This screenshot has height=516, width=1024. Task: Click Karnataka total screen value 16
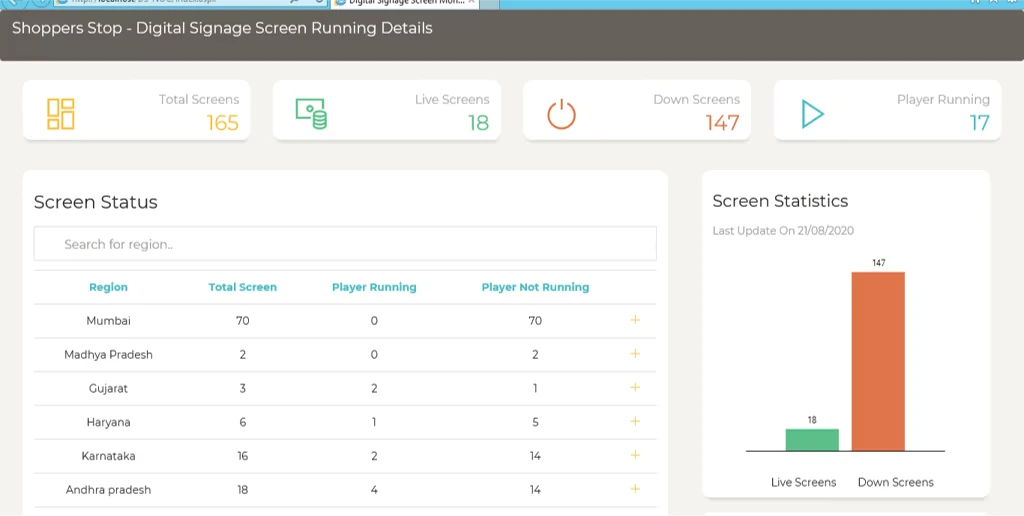coord(242,456)
